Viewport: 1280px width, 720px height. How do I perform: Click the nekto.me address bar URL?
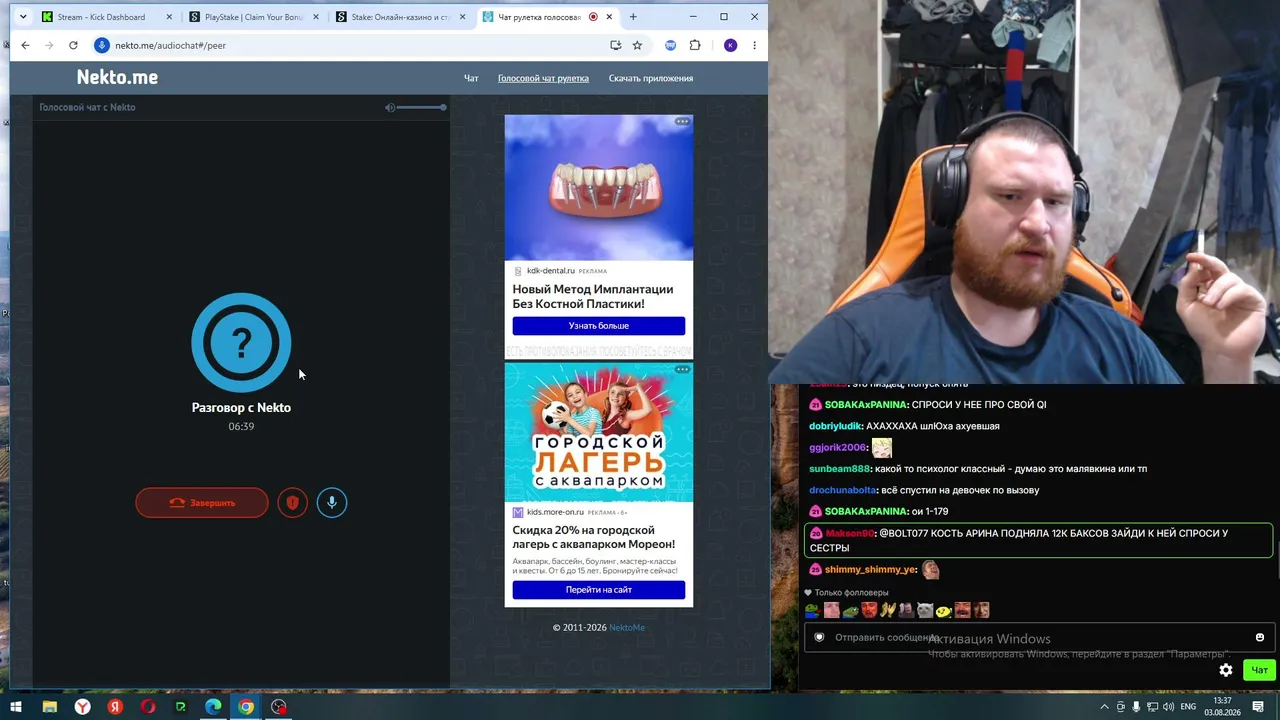tap(170, 45)
